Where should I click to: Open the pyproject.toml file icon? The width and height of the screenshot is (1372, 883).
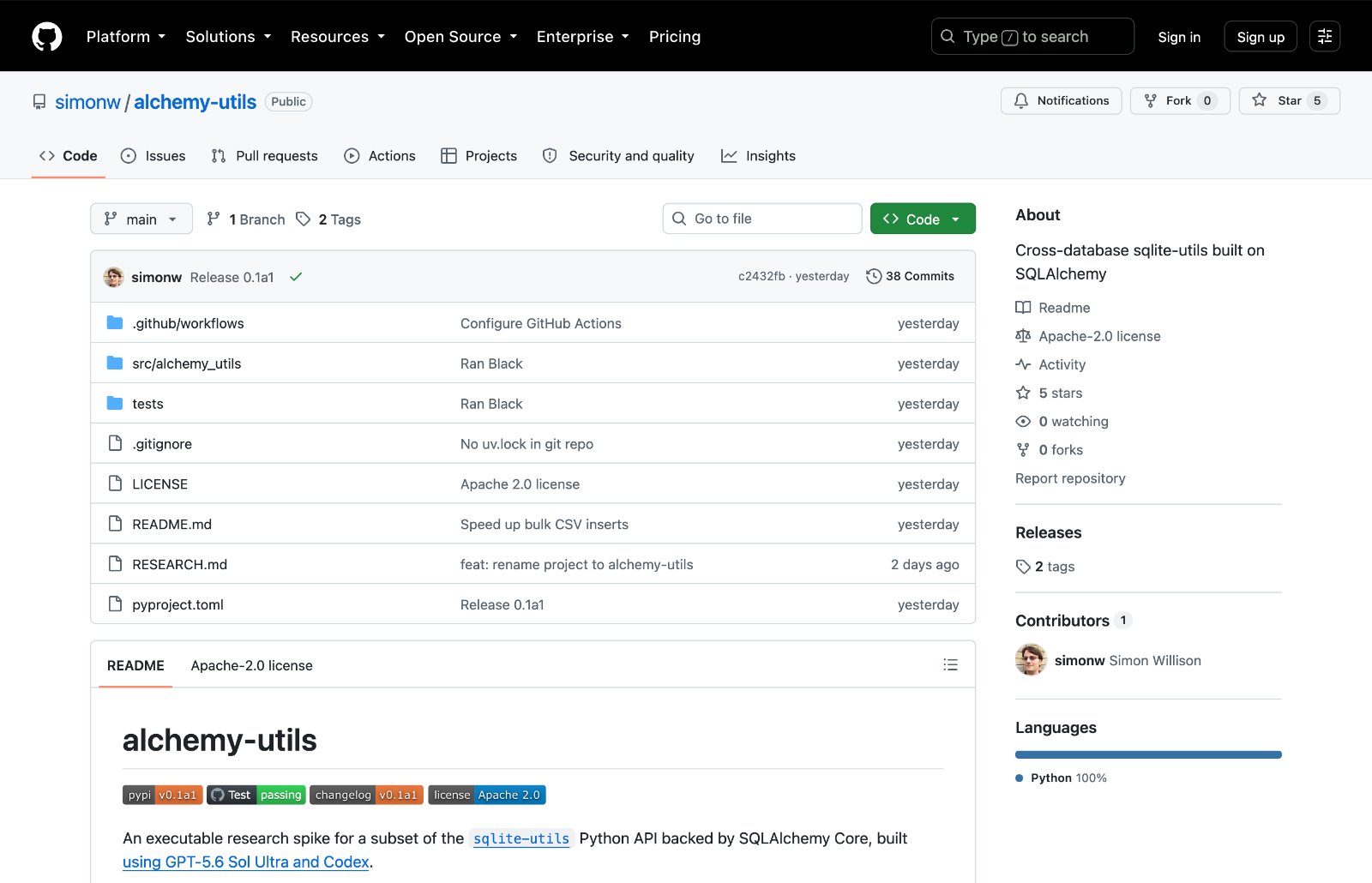pos(115,604)
